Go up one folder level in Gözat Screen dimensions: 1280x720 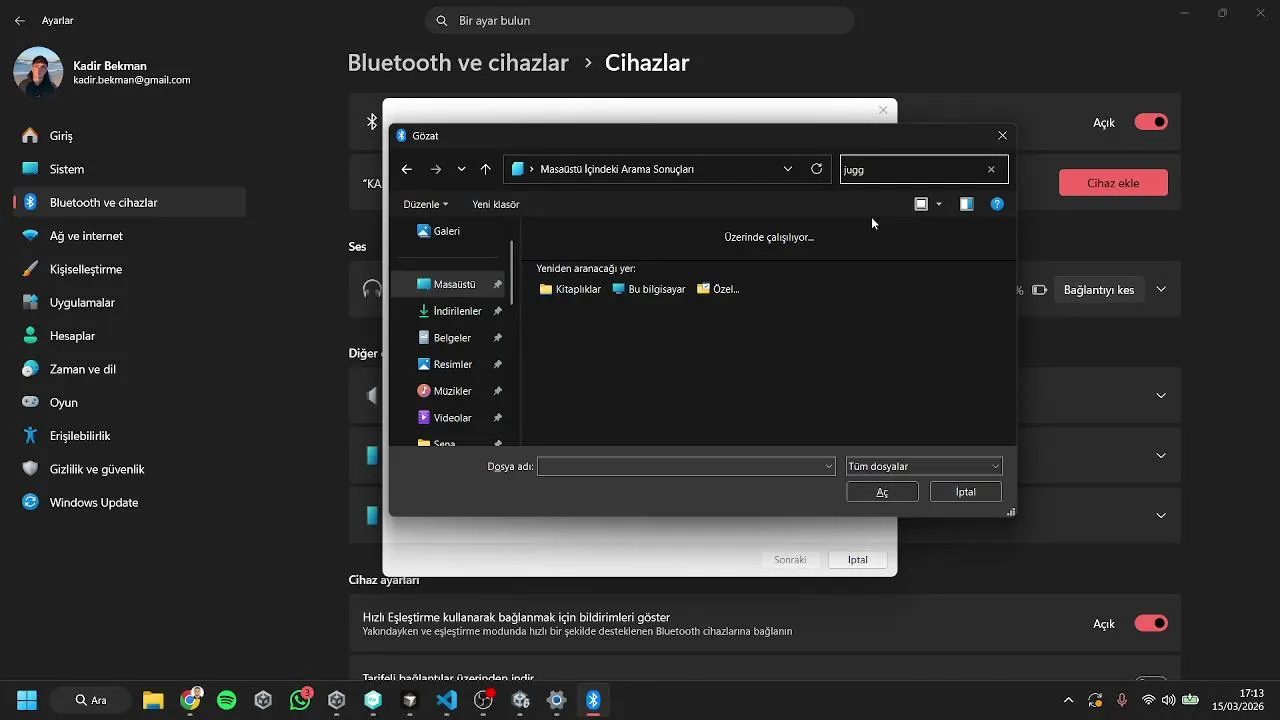(x=486, y=169)
